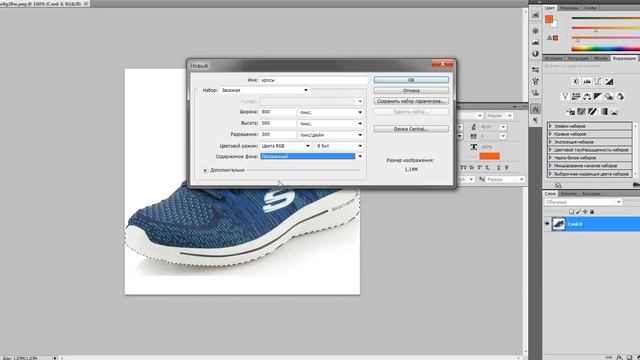
Task: Click the background color swatch in Color panel
Action: tap(555, 24)
